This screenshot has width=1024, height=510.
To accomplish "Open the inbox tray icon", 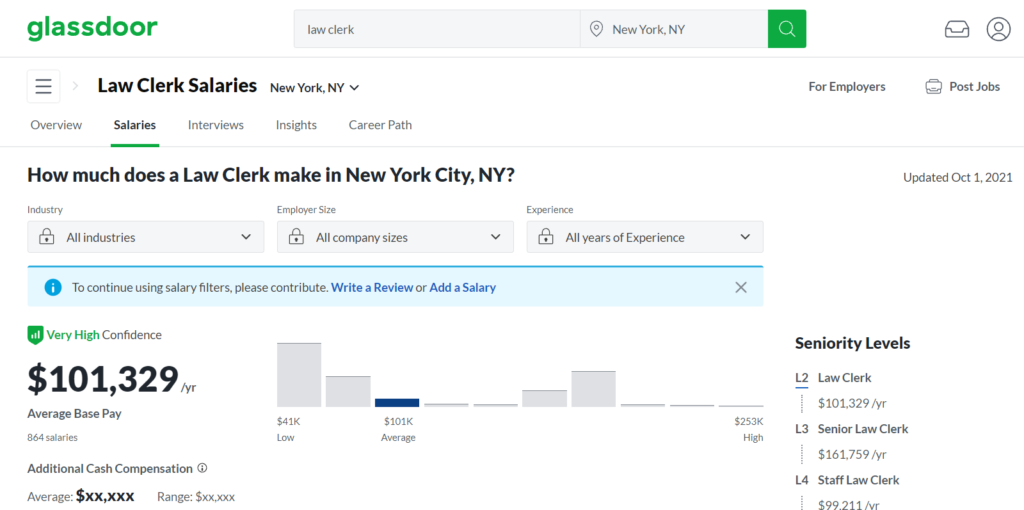I will click(x=957, y=29).
